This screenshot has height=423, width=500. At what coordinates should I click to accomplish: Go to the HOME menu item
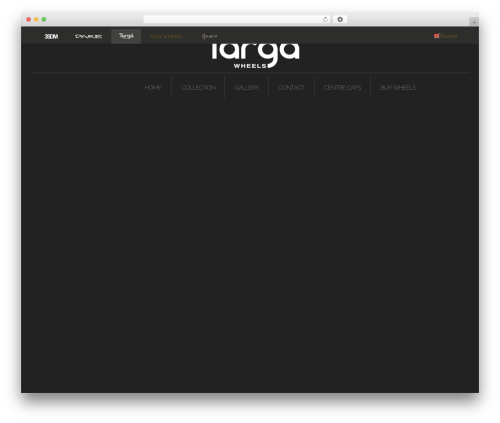[153, 87]
